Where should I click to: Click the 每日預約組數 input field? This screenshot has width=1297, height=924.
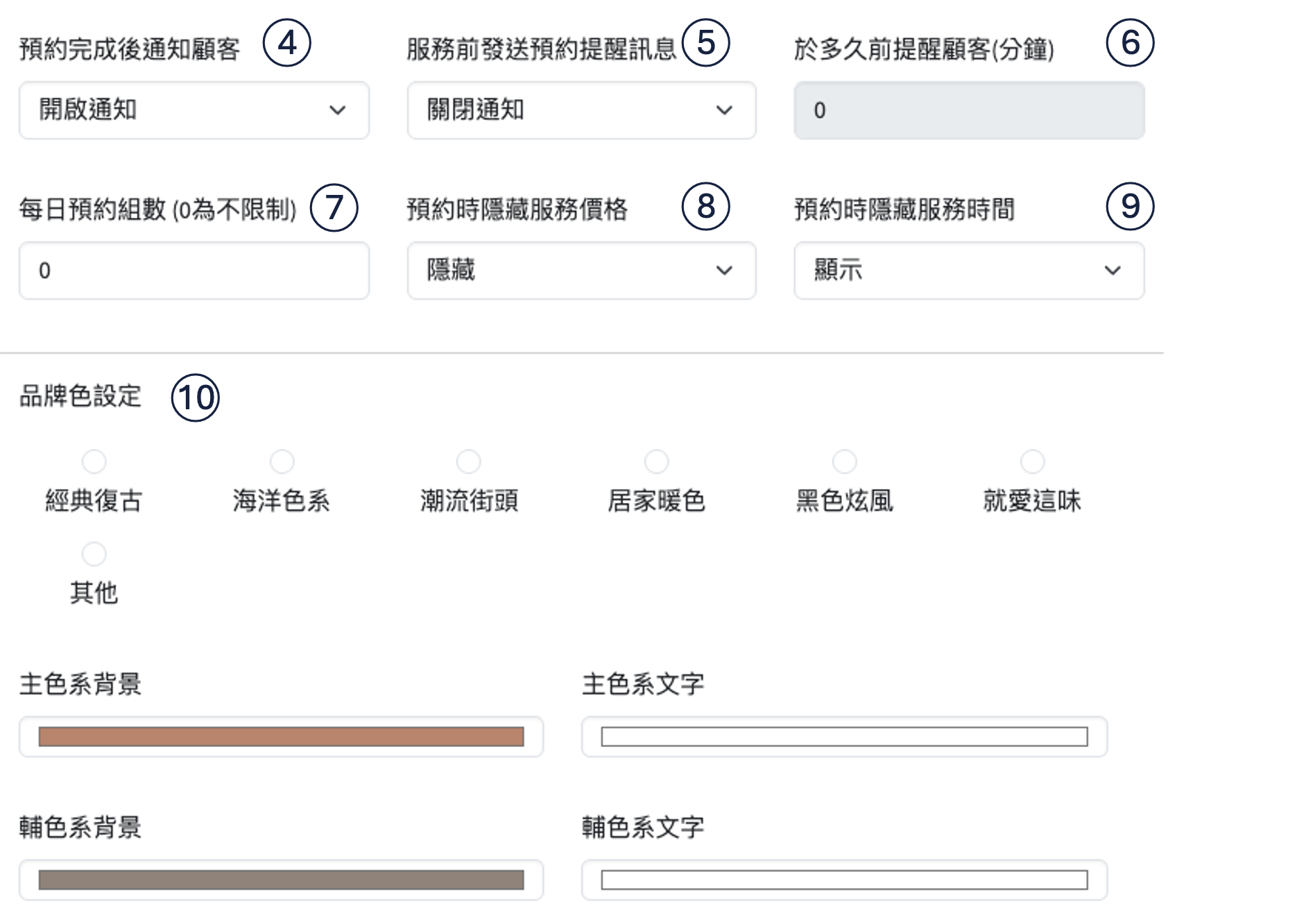(194, 271)
